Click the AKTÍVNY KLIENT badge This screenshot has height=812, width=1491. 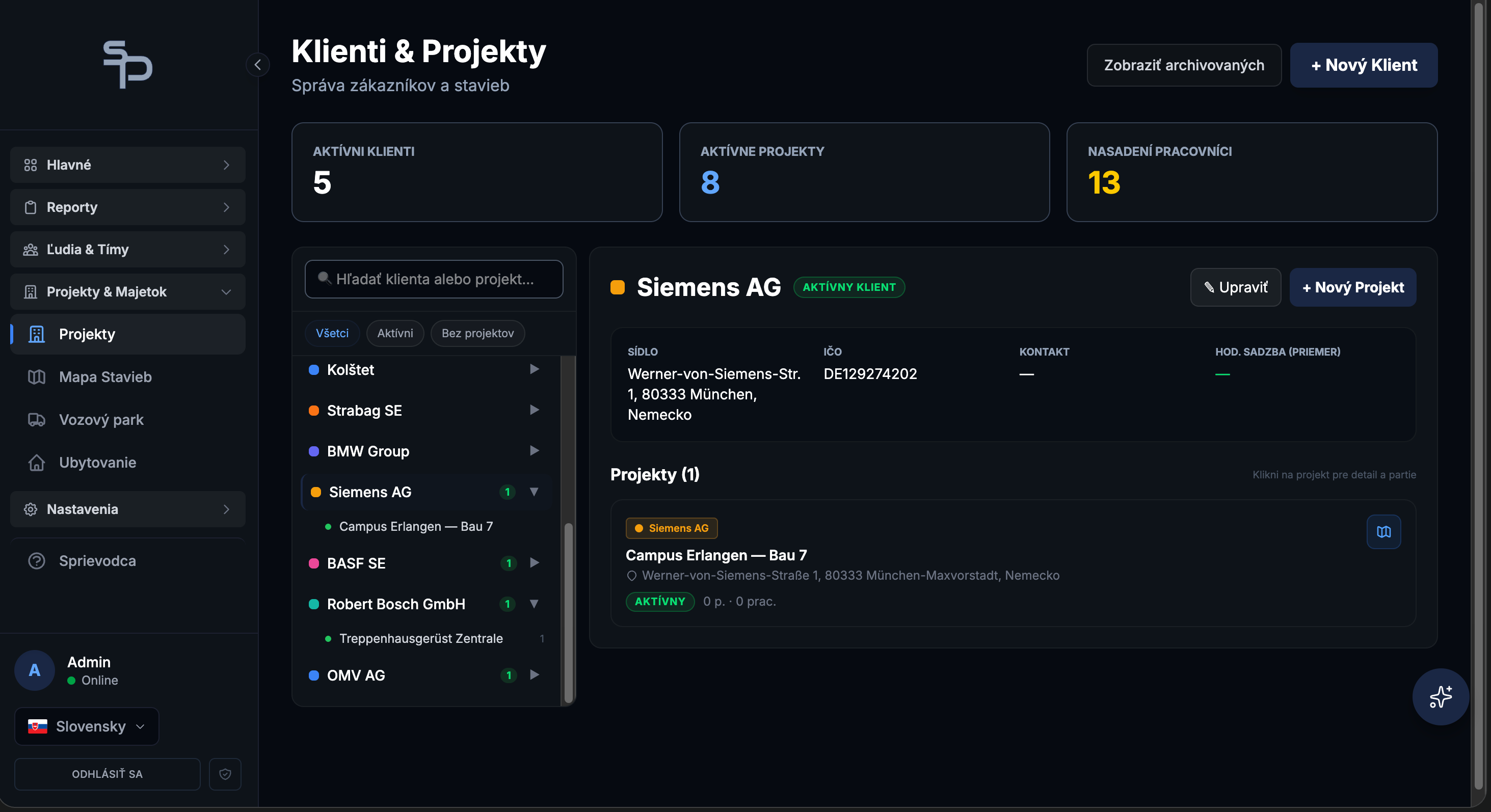[x=849, y=287]
